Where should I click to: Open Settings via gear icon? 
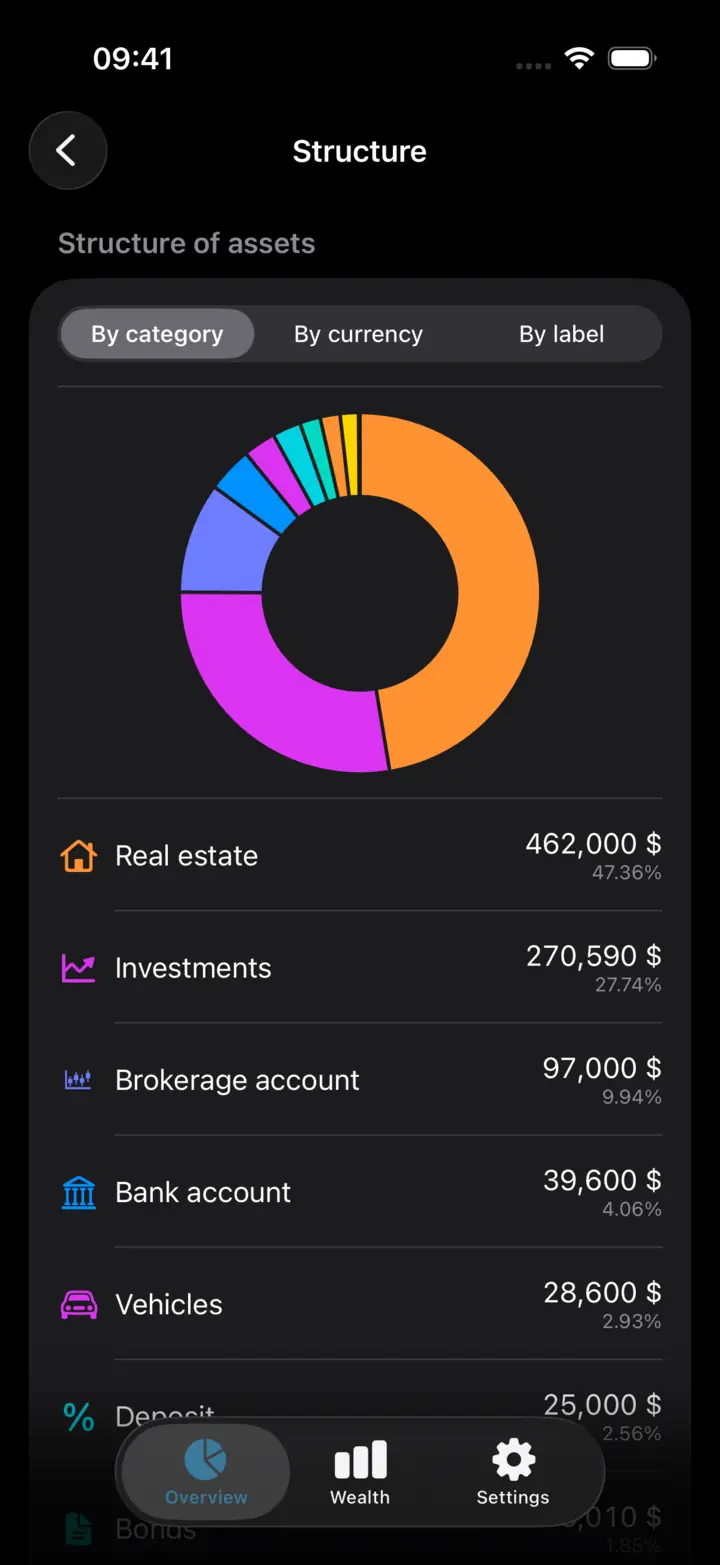click(x=513, y=1473)
